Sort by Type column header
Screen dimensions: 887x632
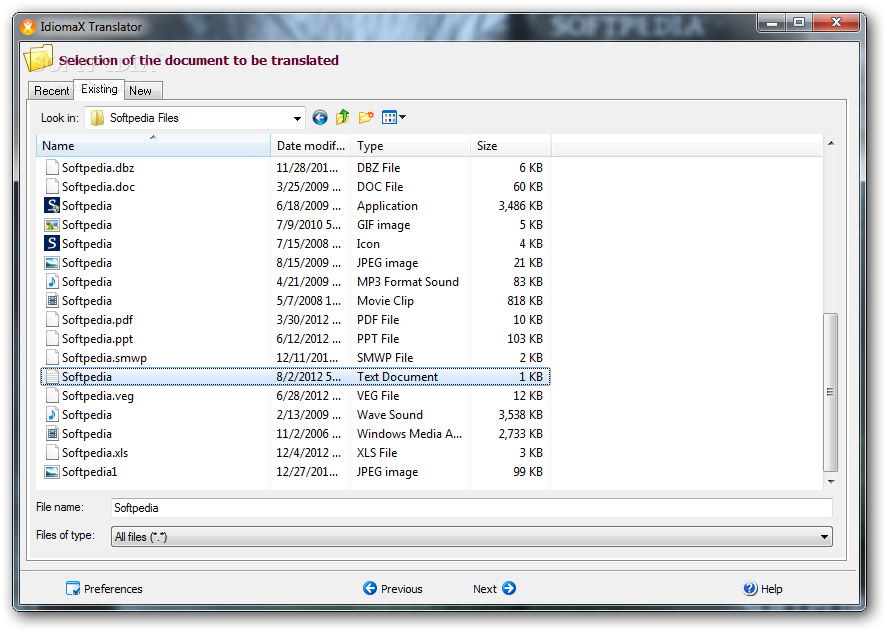411,145
